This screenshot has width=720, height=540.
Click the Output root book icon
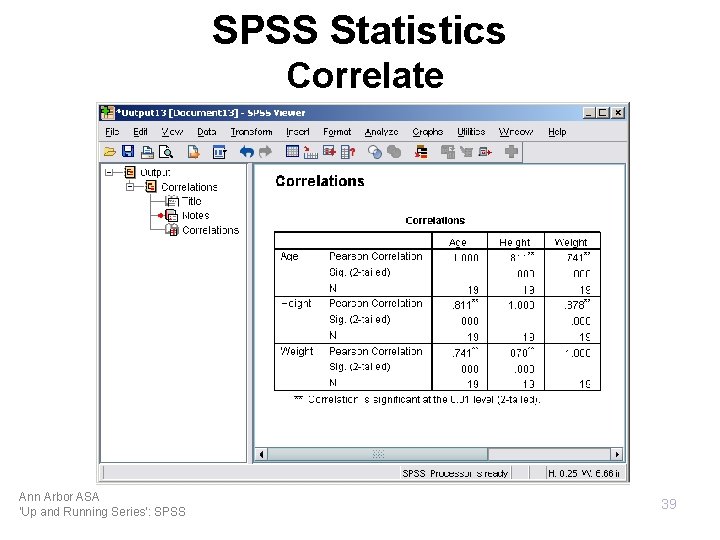pos(130,172)
